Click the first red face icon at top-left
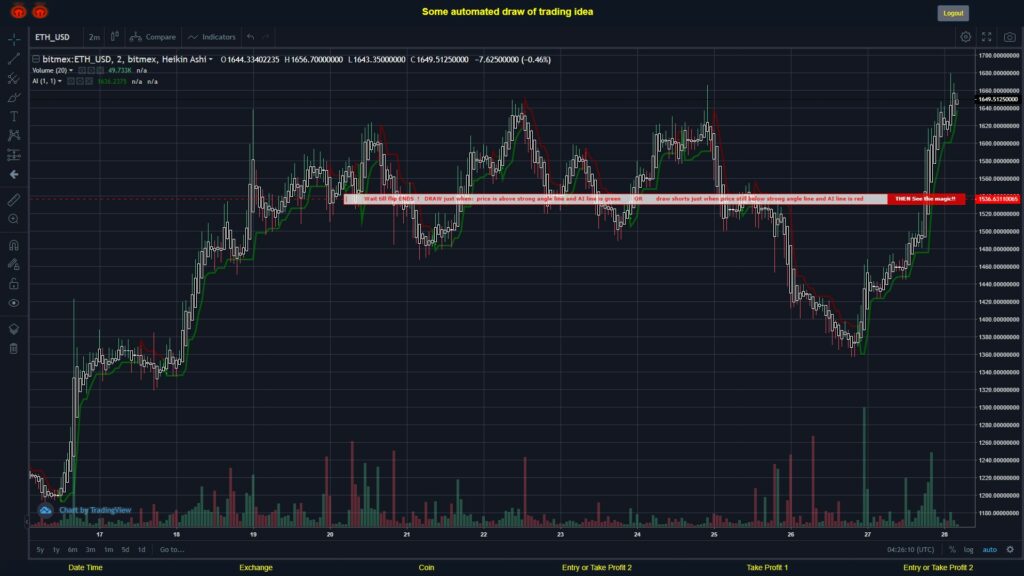The height and width of the screenshot is (576, 1024). tap(18, 11)
